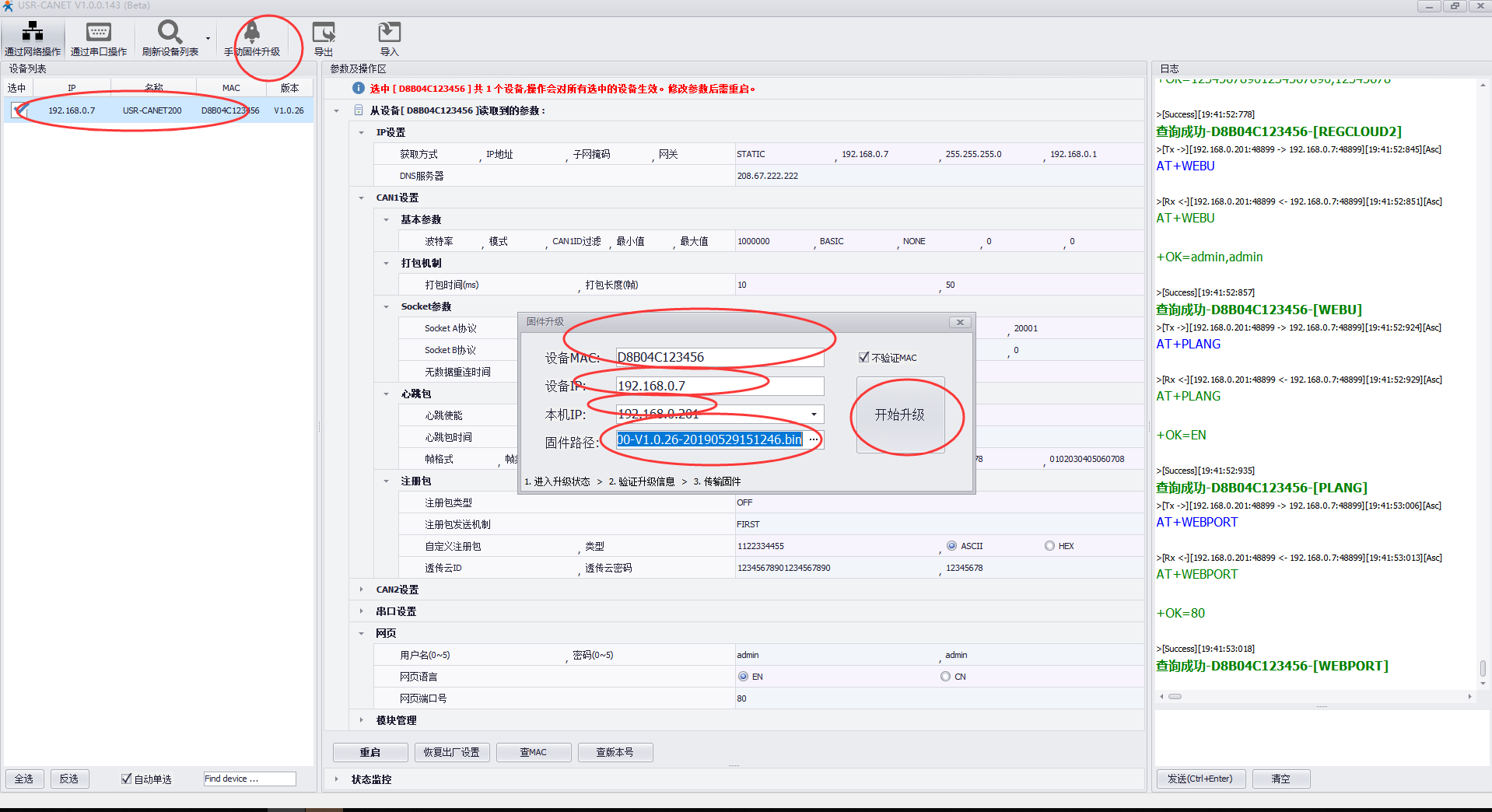
Task: Click the network operation toolbar icon
Action: (32, 32)
